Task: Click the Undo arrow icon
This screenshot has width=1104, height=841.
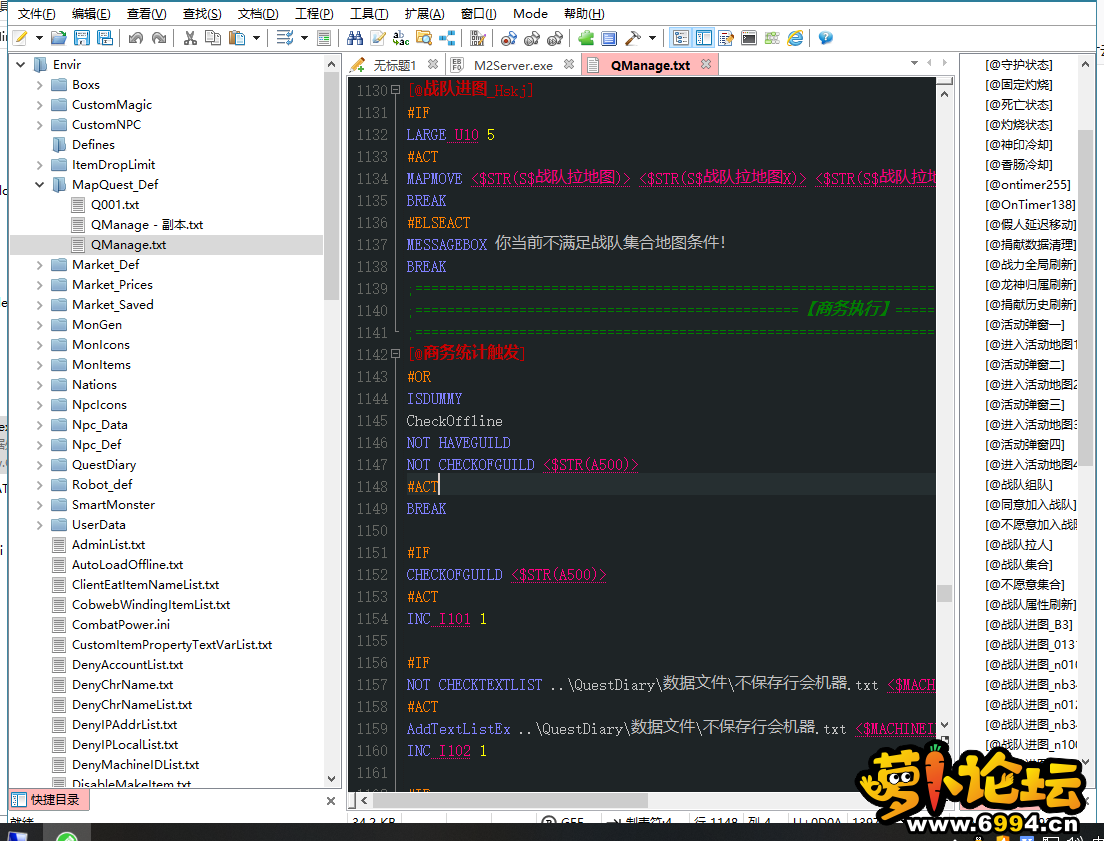Action: [x=135, y=38]
